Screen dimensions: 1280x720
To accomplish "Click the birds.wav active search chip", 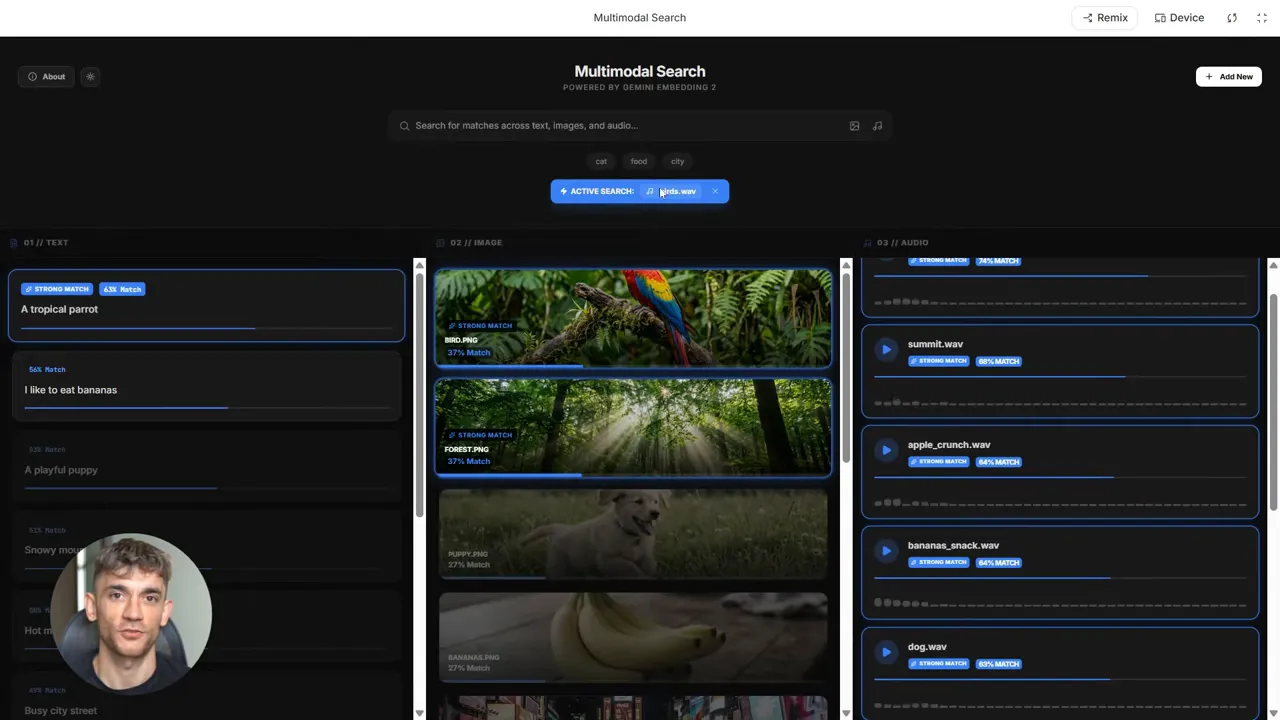I will coord(671,191).
